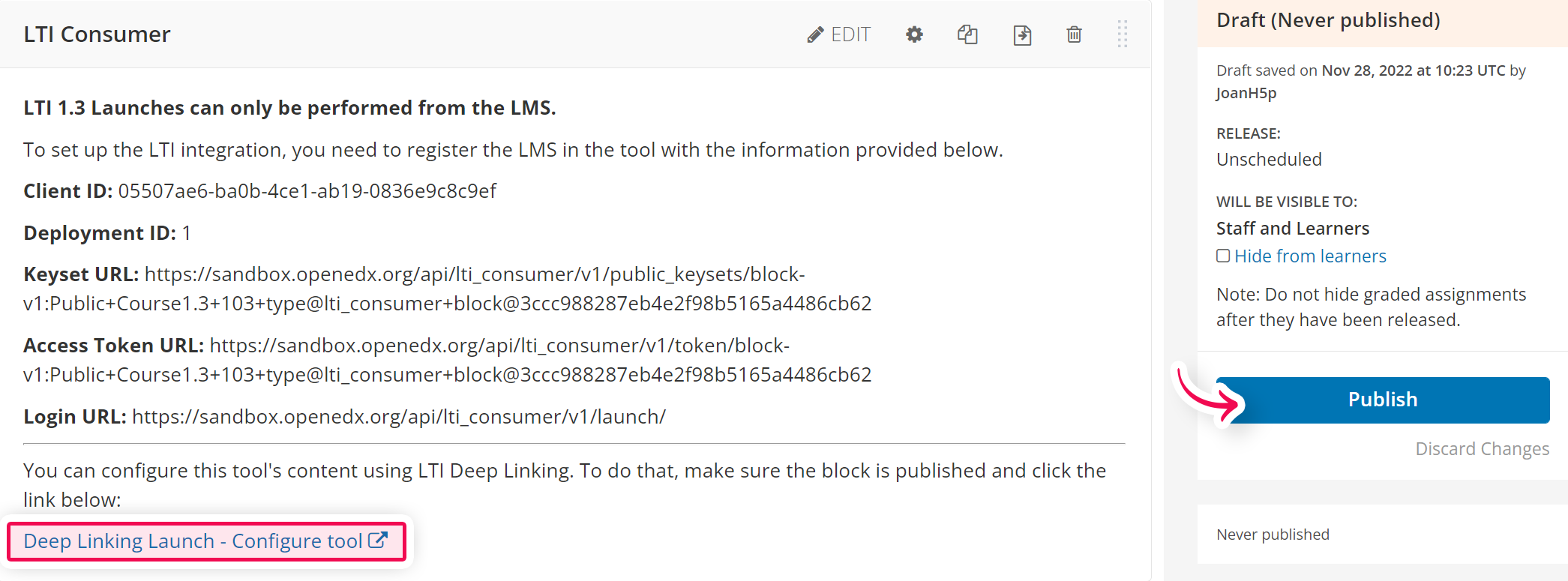
Task: Click the Access Token URL text
Action: 448,360
